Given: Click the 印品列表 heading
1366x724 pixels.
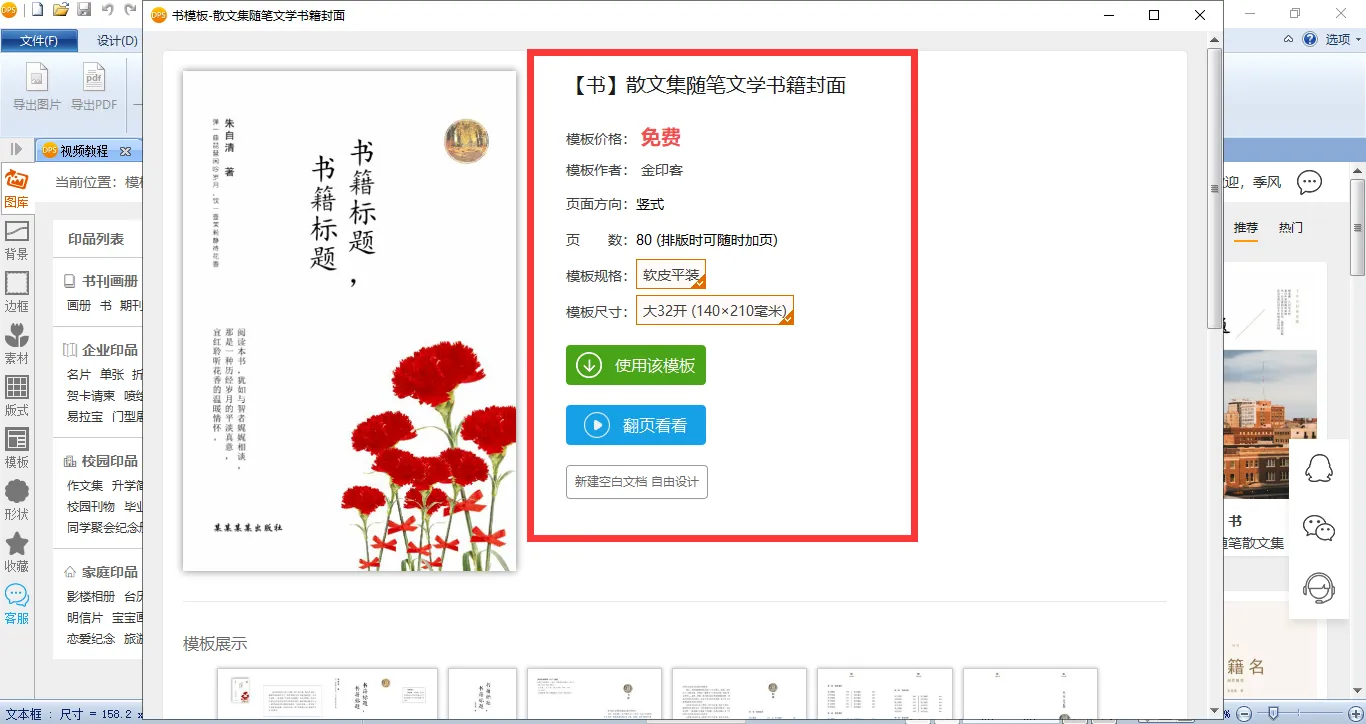Looking at the screenshot, I should [96, 239].
